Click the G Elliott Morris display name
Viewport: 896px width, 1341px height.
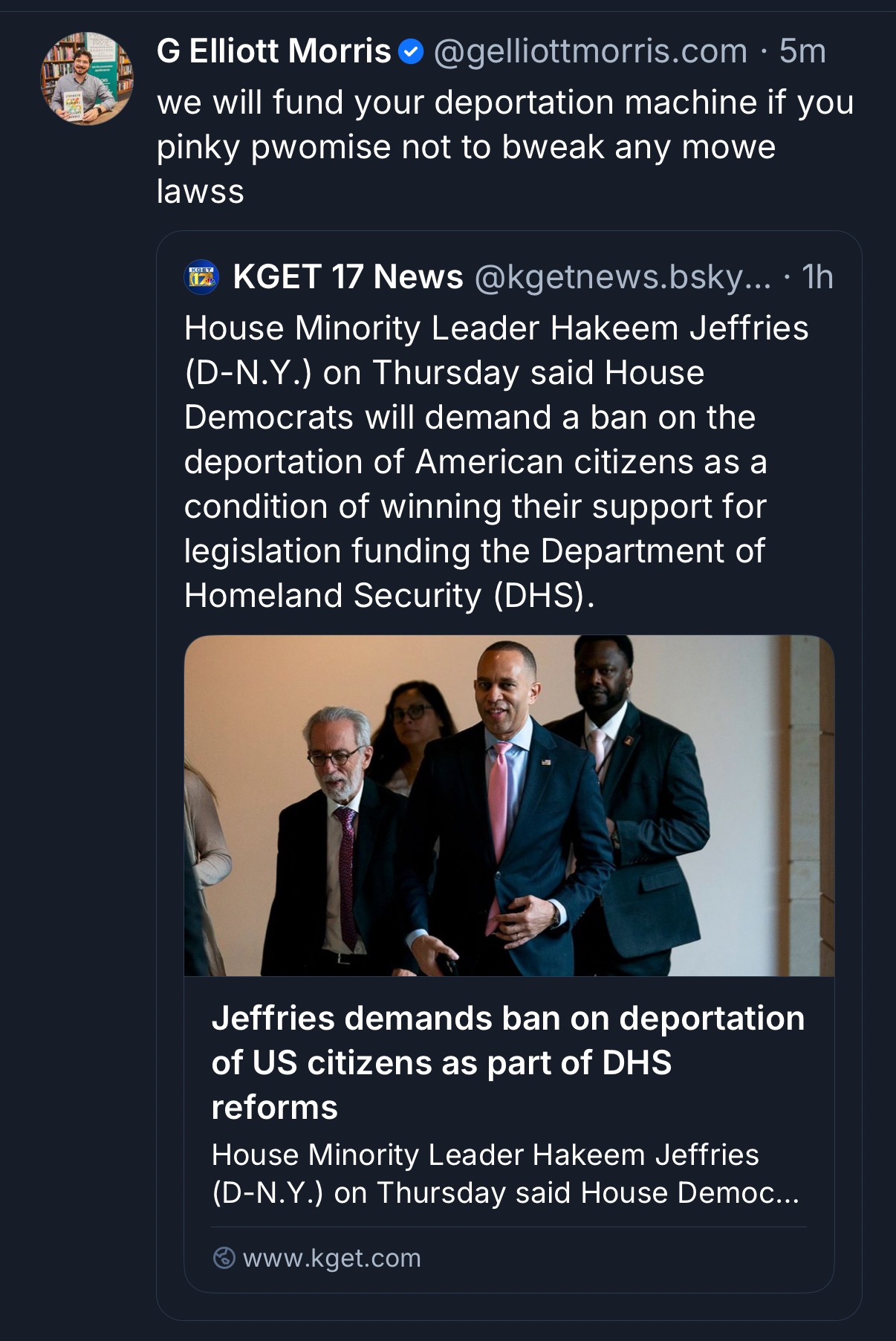(273, 51)
